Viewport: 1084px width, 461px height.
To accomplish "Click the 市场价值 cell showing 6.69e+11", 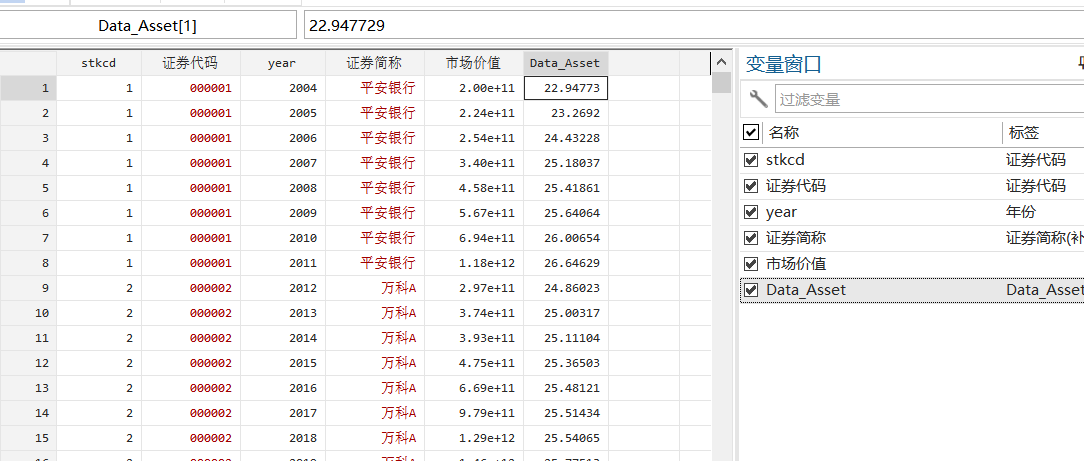I will [x=474, y=388].
